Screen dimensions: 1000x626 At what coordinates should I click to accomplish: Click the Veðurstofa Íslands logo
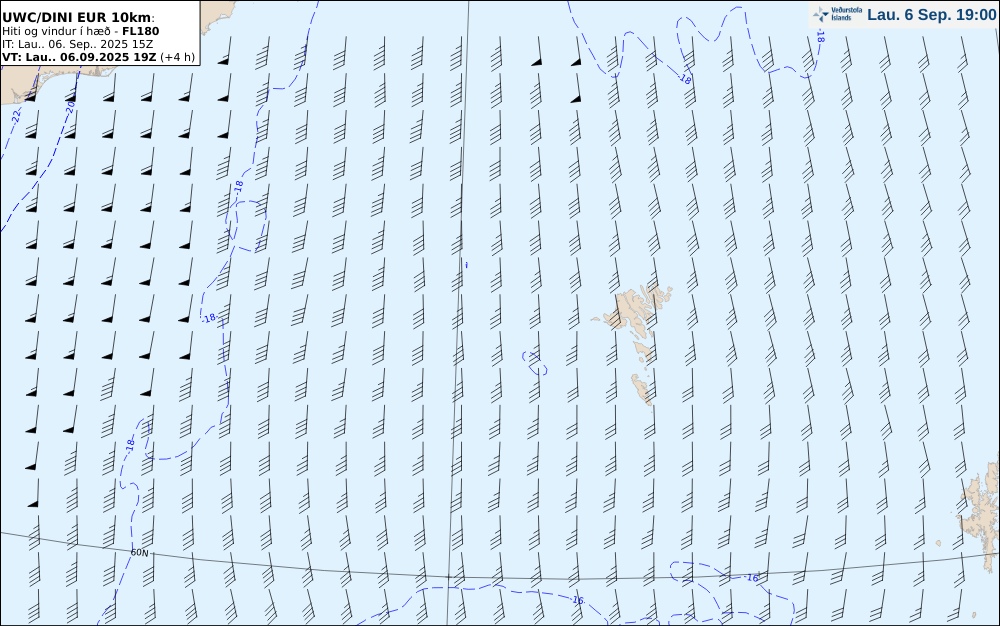coord(837,14)
